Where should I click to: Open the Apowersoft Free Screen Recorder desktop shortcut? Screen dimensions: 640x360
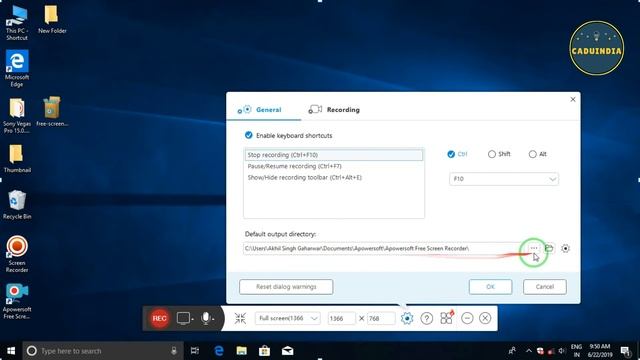(x=17, y=301)
